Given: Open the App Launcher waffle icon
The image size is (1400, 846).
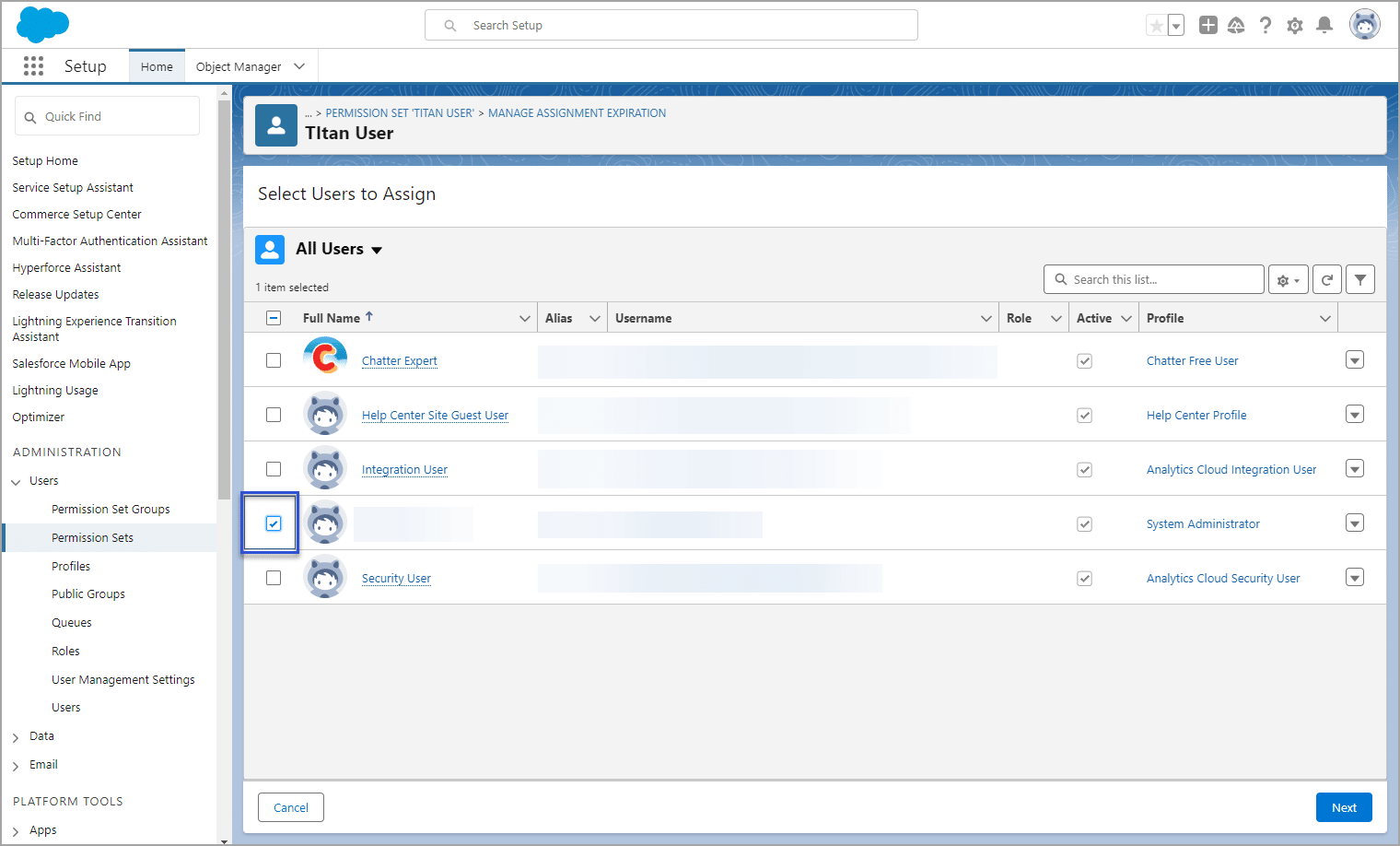Looking at the screenshot, I should click(33, 65).
